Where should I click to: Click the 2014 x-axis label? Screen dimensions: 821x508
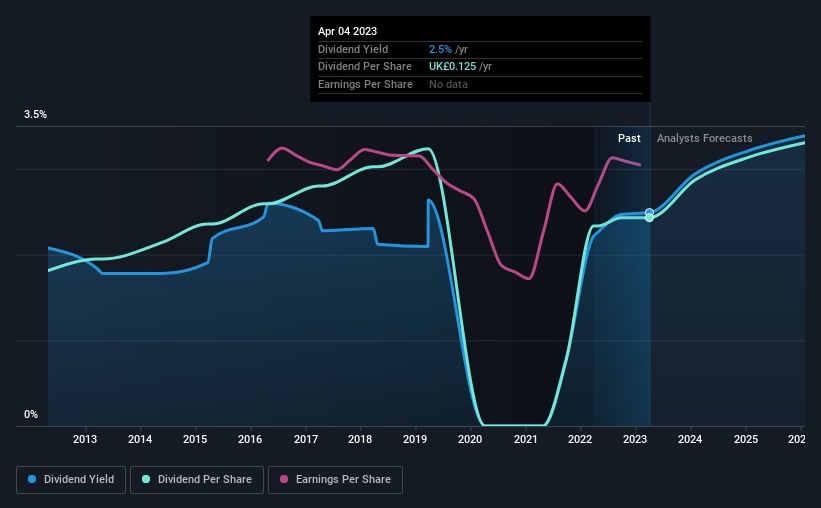click(140, 439)
